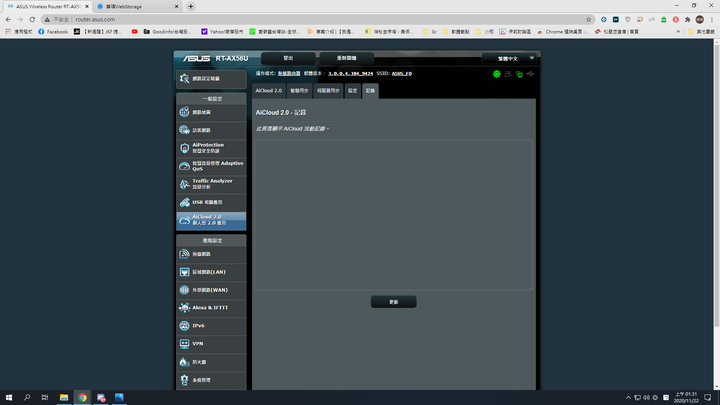Close the ASUS Wireless Router tab

pos(87,6)
